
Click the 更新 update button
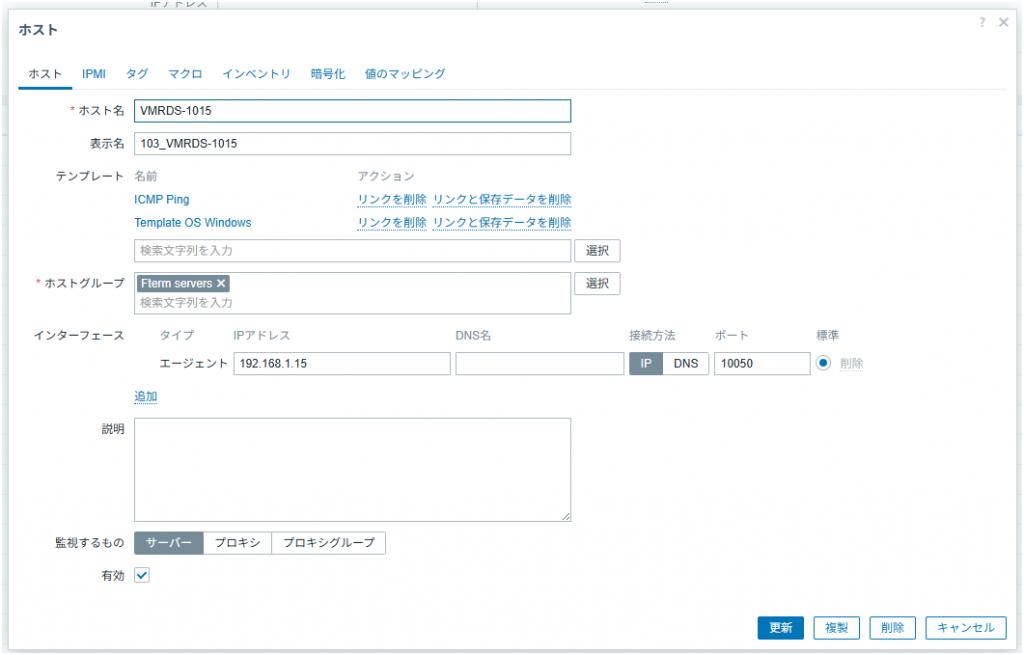(x=780, y=627)
